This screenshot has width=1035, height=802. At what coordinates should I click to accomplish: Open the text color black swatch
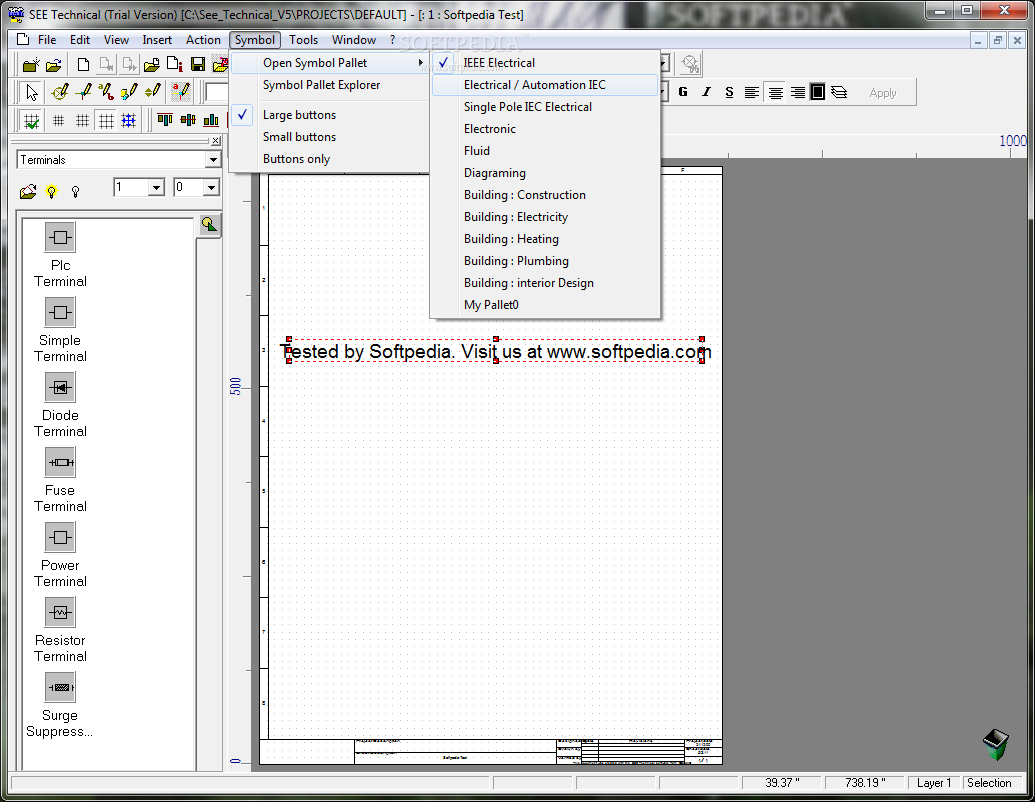pos(817,92)
